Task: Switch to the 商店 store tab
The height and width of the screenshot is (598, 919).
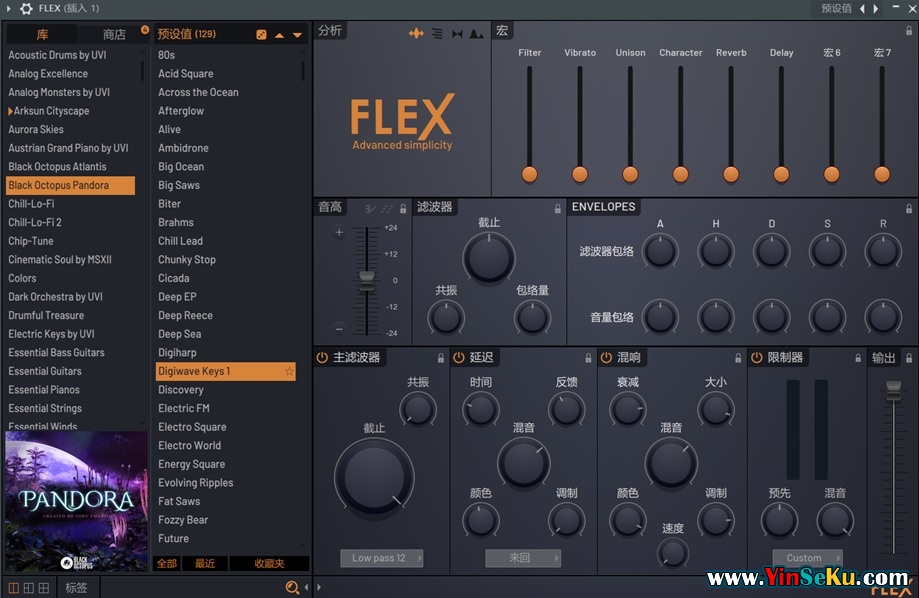Action: click(x=114, y=34)
